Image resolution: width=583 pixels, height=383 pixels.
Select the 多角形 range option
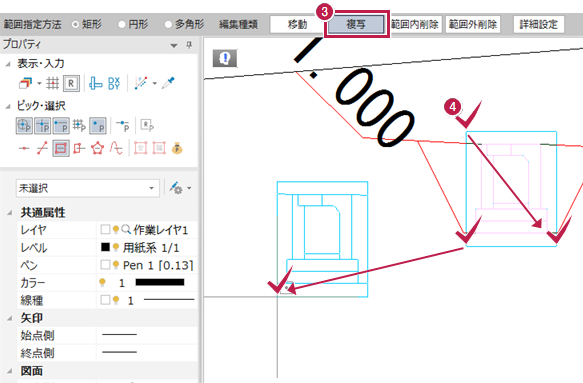tap(184, 25)
